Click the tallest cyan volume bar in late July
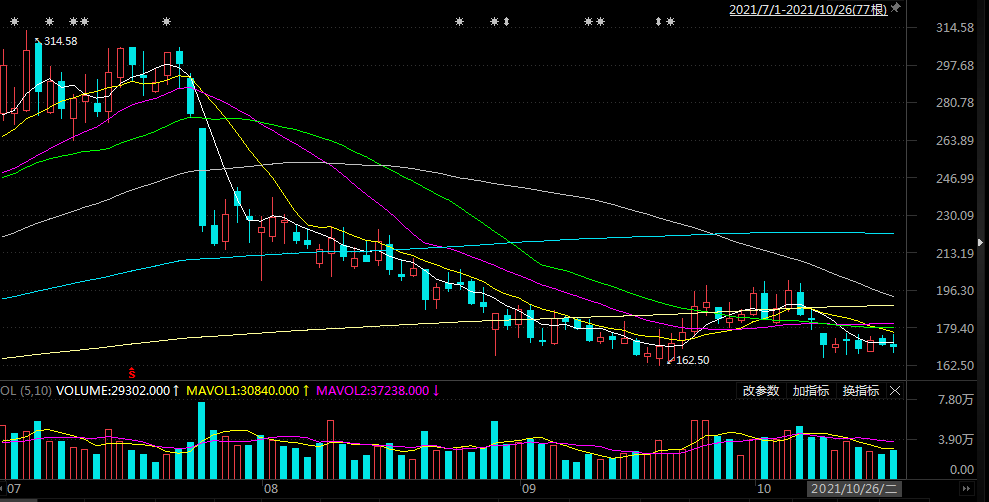 (x=202, y=440)
